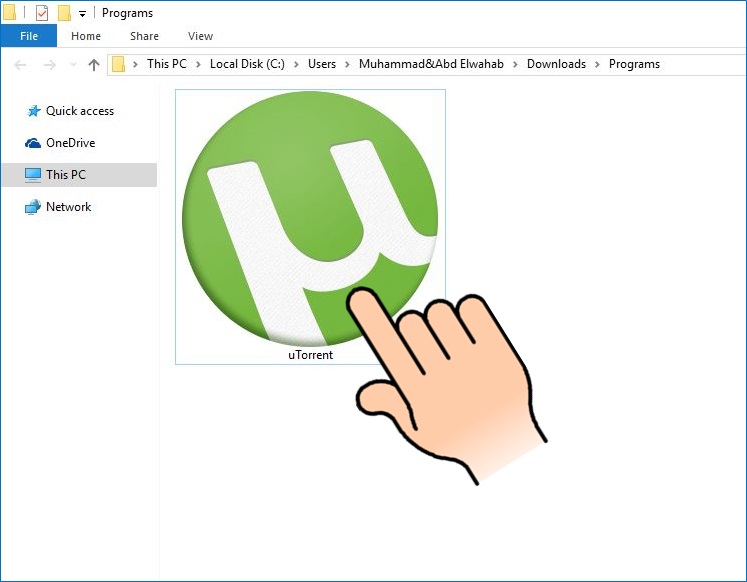Click the Quick access star icon

point(33,111)
